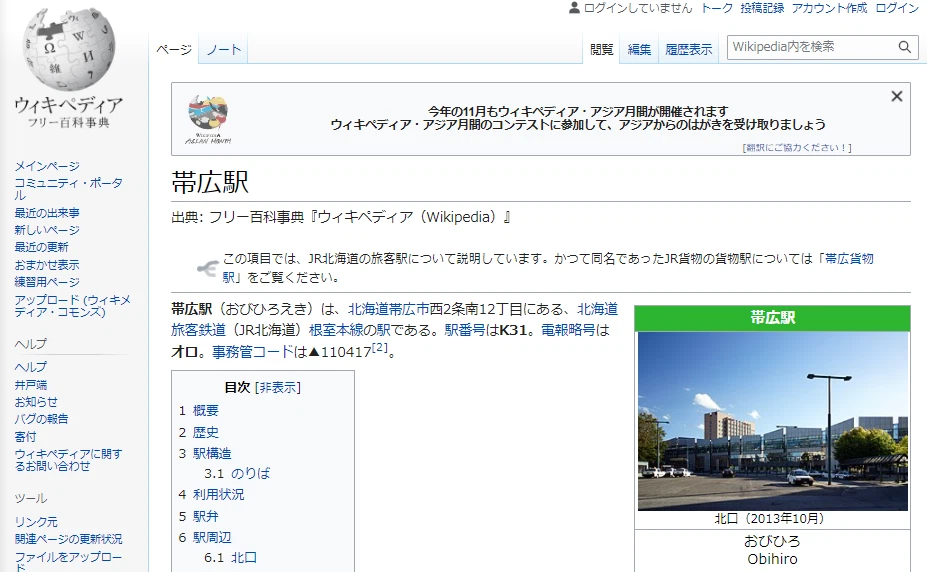Screen dimensions: 927x572
Task: Click the ログイン link
Action: [x=897, y=8]
